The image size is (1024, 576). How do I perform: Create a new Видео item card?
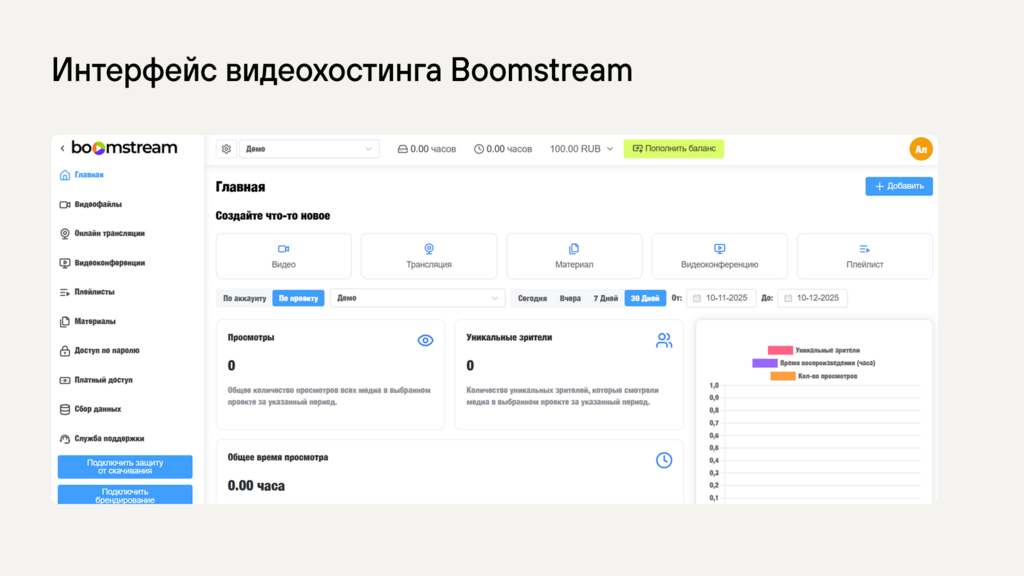tap(283, 256)
